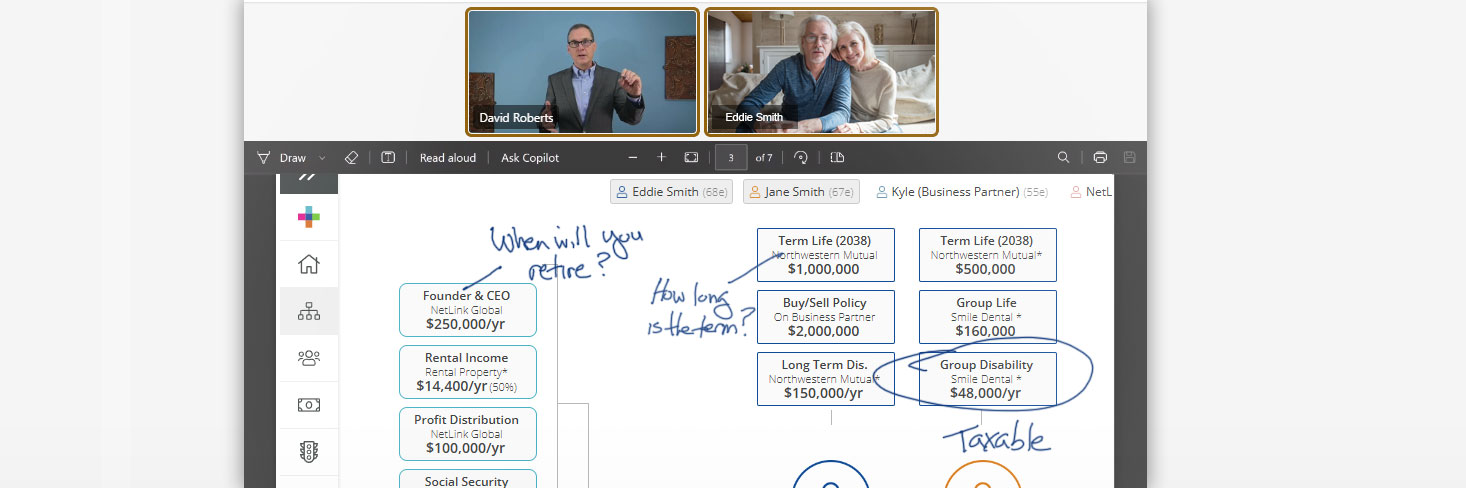The width and height of the screenshot is (1466, 488).
Task: Open the Group Life $160,000 card
Action: (x=988, y=317)
